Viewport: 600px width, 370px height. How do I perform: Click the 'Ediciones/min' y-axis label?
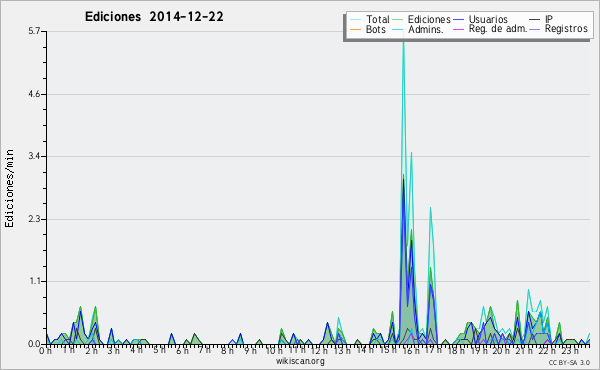(9, 188)
